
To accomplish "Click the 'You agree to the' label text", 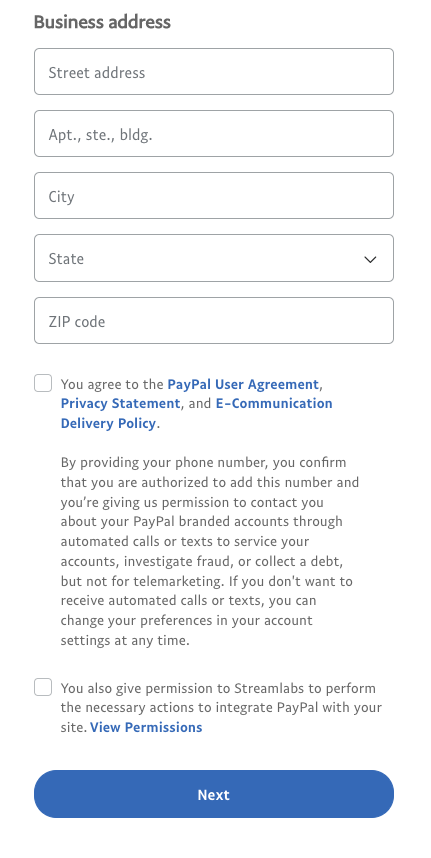I will 112,384.
